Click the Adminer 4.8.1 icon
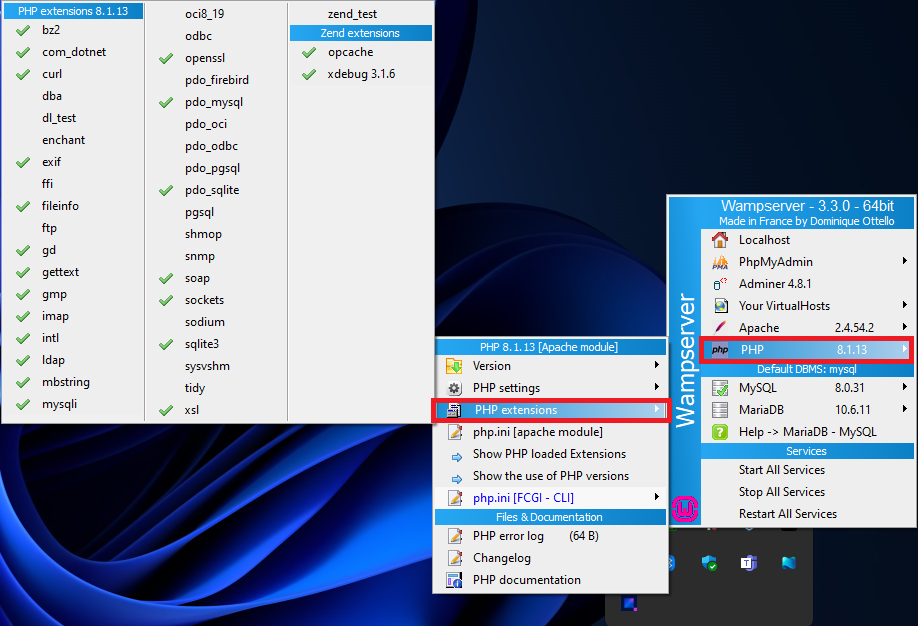Screen dimensions: 918x626 tap(720, 284)
